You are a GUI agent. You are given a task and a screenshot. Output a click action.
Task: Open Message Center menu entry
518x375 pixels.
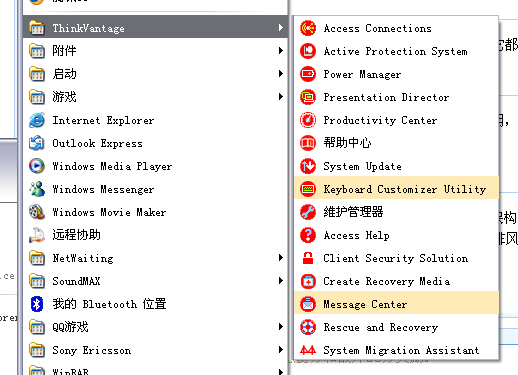tap(396, 304)
